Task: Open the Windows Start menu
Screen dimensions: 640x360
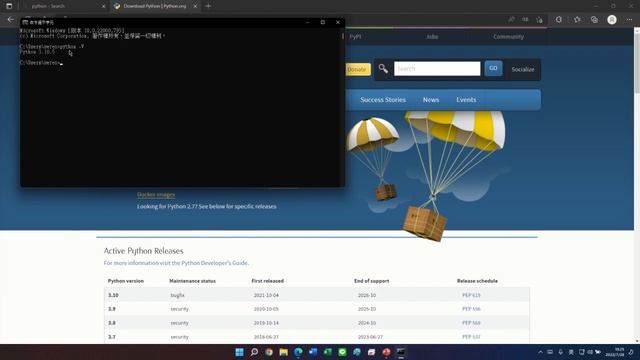Action: click(x=239, y=352)
